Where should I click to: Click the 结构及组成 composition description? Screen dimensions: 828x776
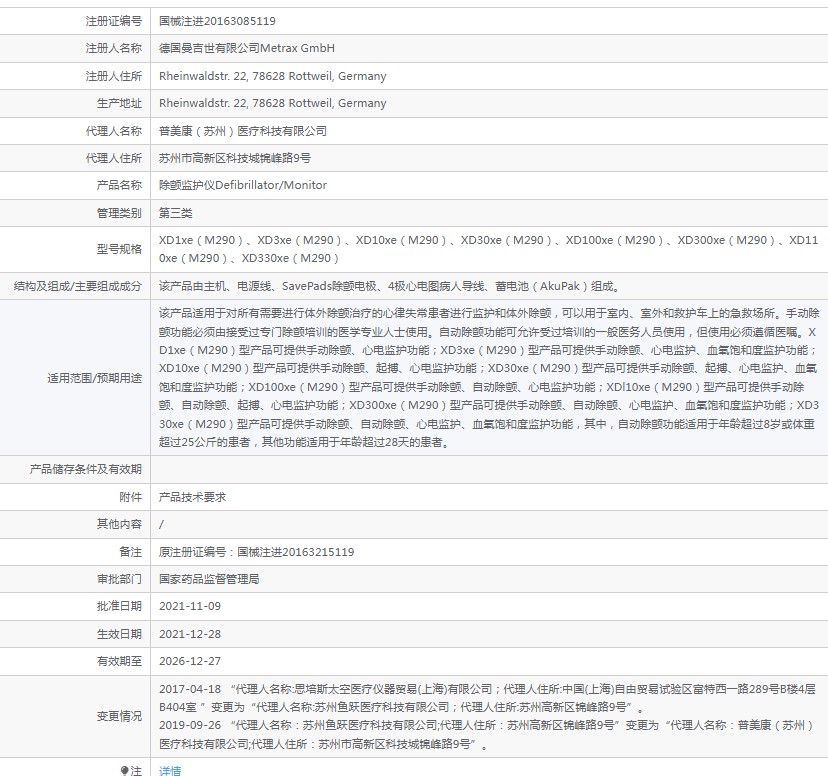390,286
